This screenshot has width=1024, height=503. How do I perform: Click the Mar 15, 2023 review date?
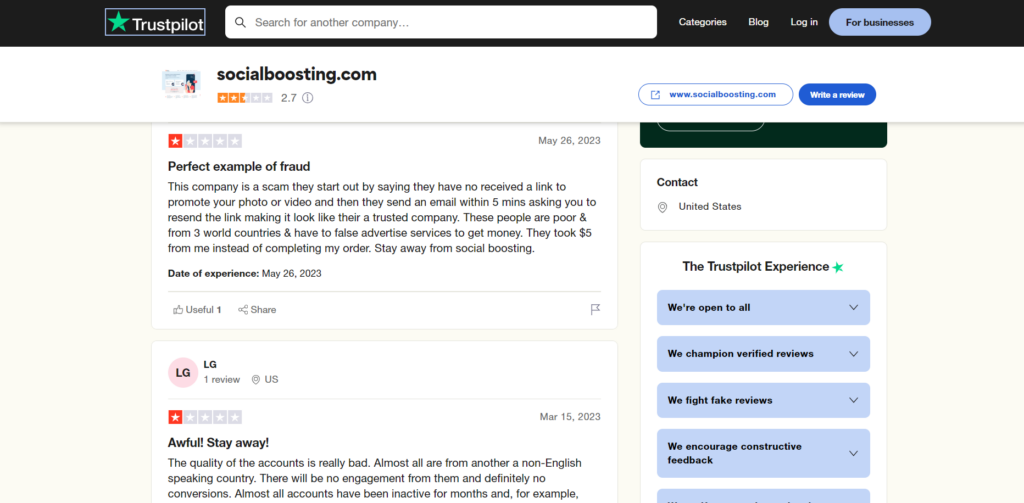click(569, 417)
